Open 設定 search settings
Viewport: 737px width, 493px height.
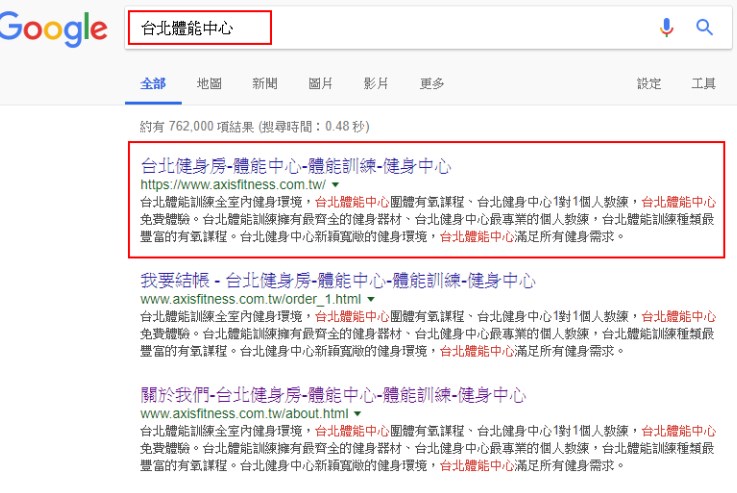[x=649, y=84]
